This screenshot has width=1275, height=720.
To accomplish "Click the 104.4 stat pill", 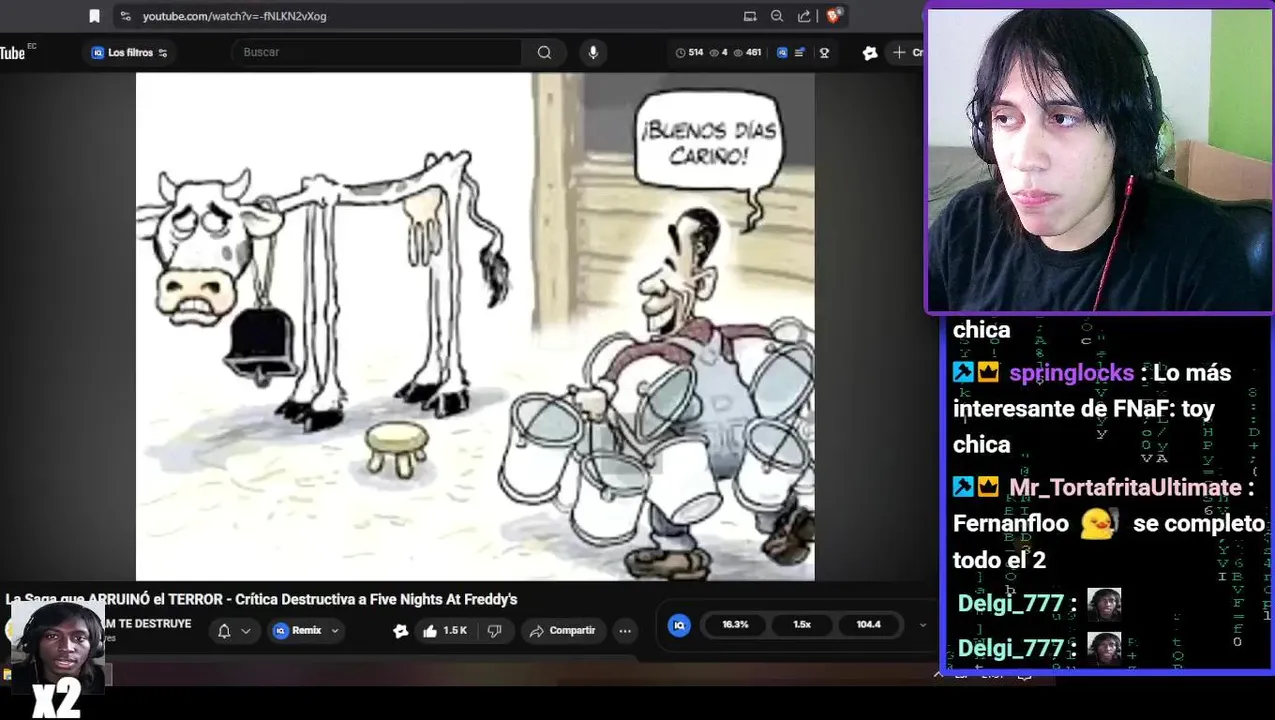I will click(x=868, y=624).
